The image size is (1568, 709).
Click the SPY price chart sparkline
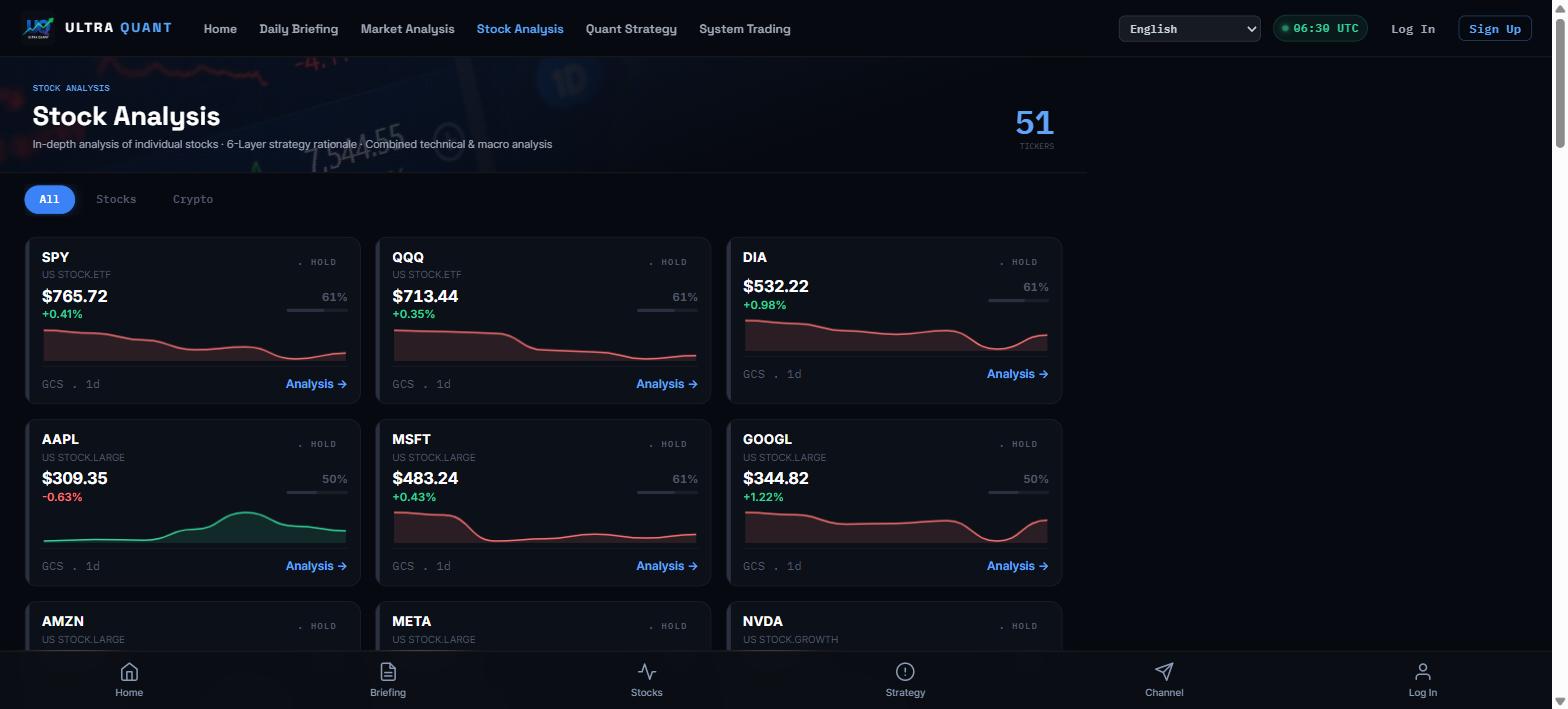point(194,344)
